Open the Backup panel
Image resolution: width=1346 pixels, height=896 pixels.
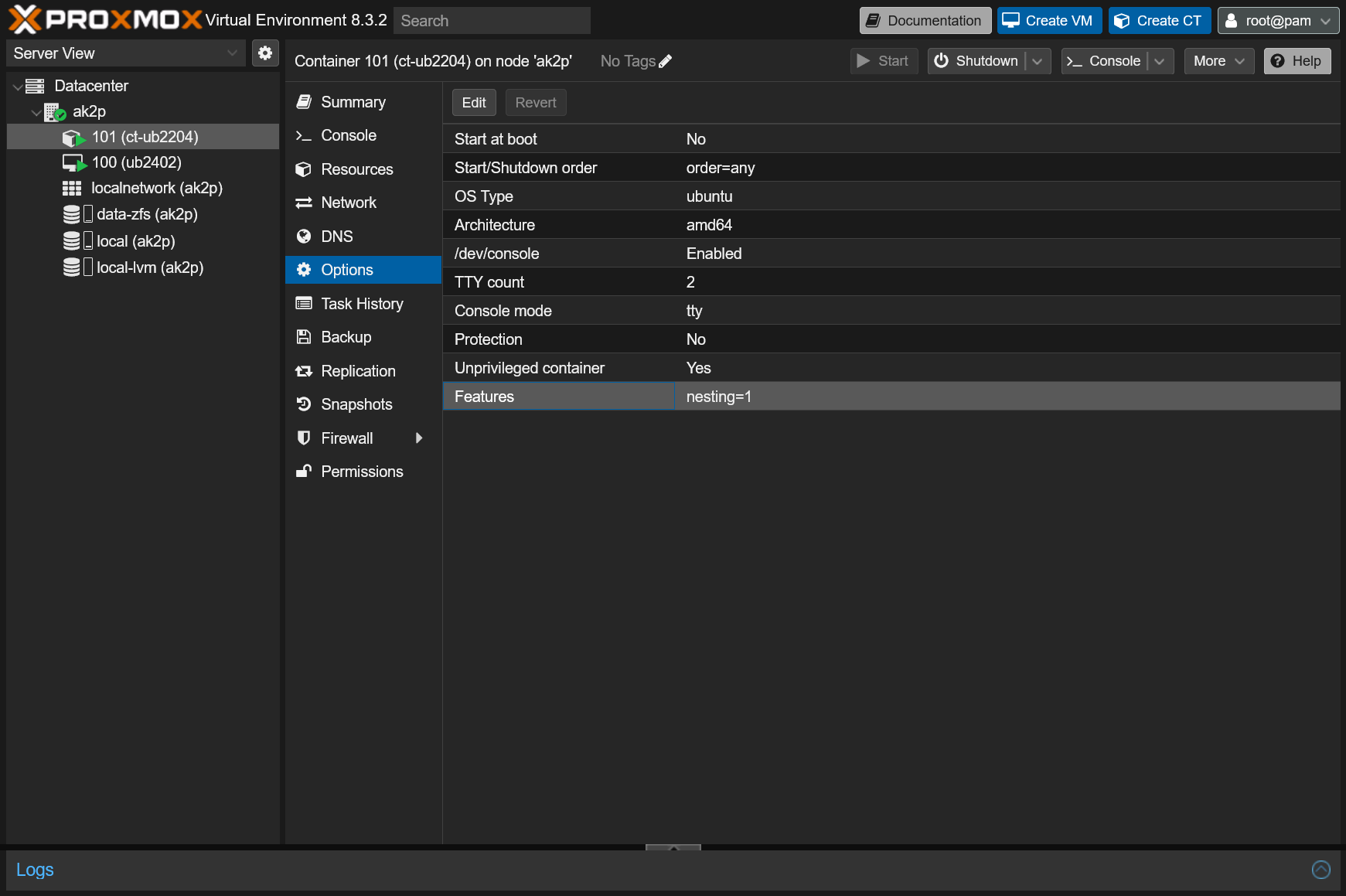tap(345, 337)
